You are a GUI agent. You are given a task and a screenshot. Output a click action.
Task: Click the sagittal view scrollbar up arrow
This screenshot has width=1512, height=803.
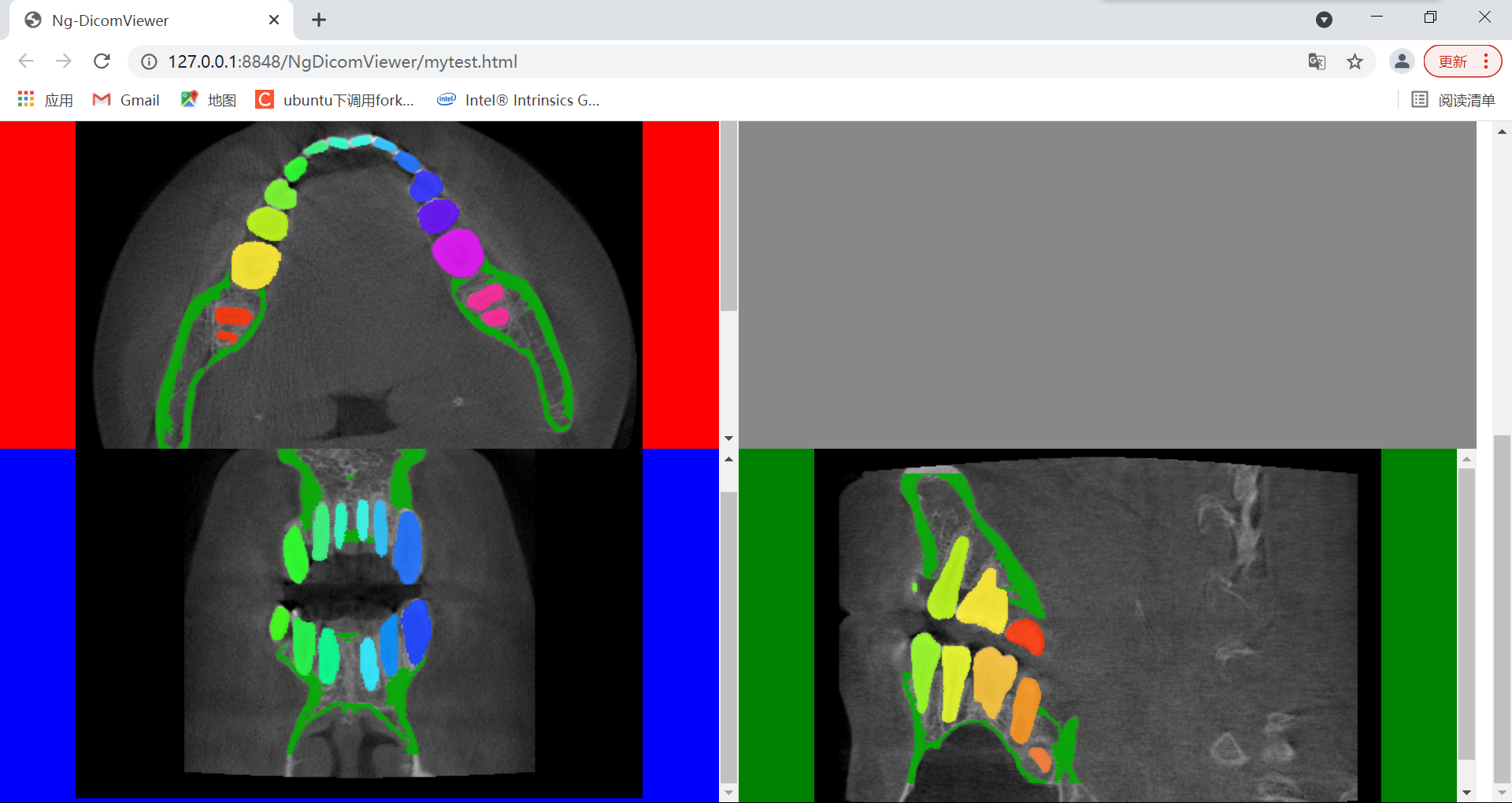(1466, 459)
